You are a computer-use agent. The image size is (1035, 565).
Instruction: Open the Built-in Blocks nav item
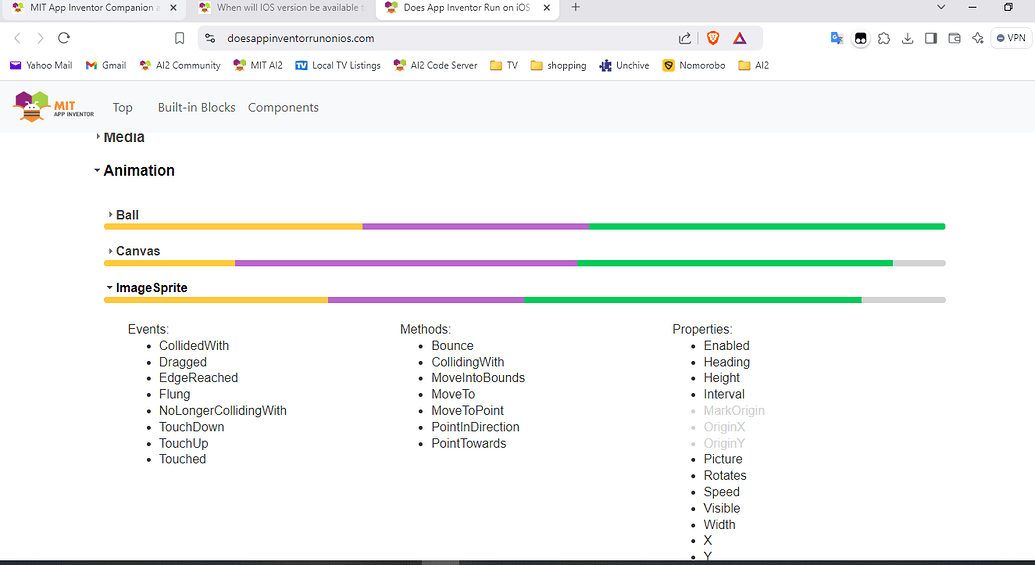(x=196, y=107)
